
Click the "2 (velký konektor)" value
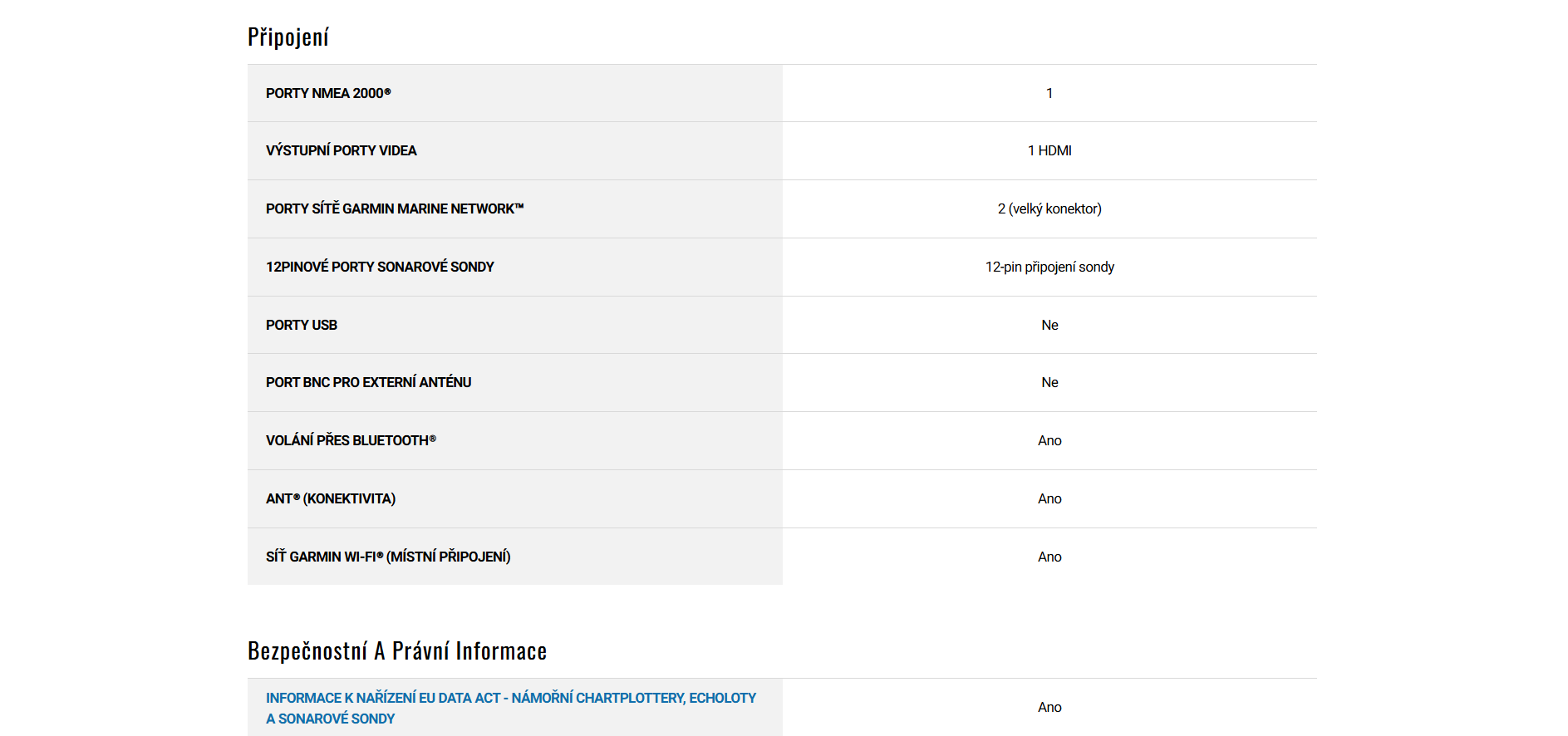pyautogui.click(x=1049, y=209)
